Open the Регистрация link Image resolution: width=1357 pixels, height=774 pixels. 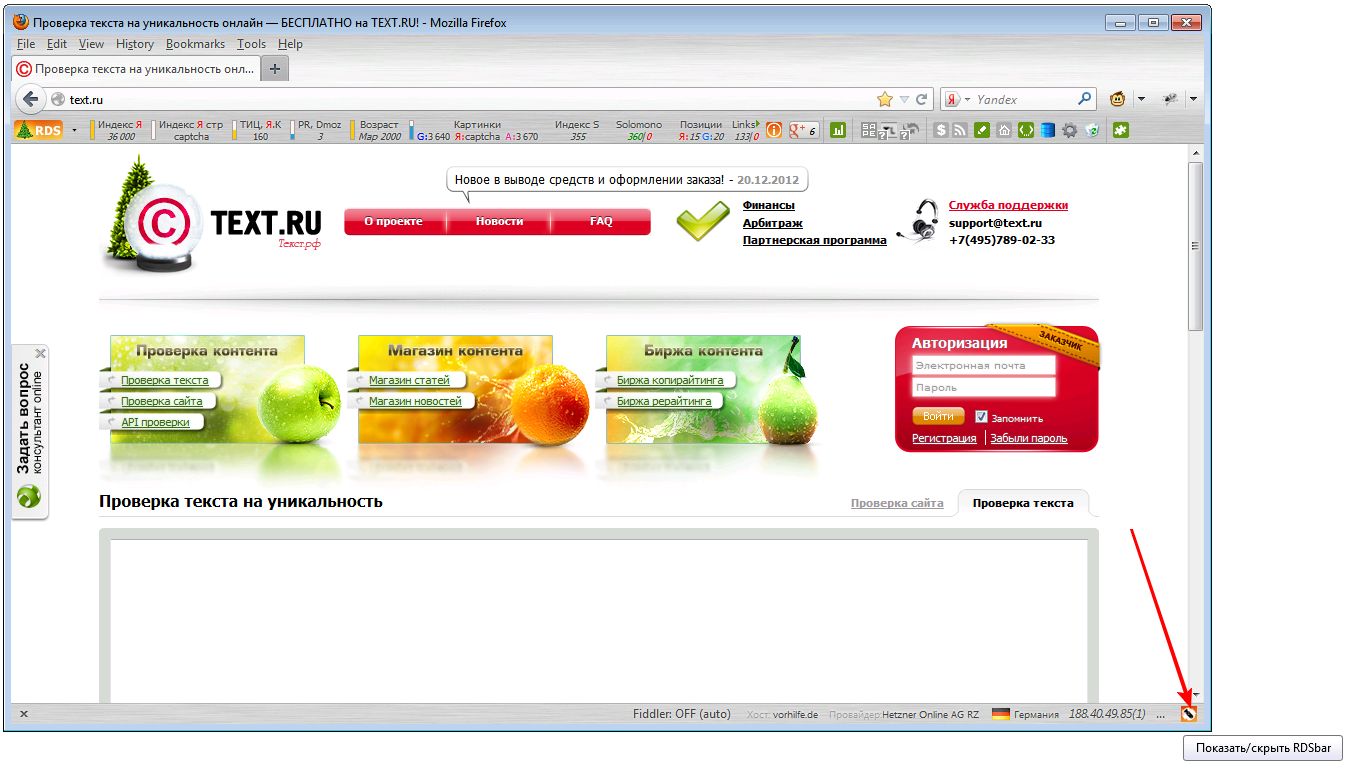pyautogui.click(x=944, y=438)
